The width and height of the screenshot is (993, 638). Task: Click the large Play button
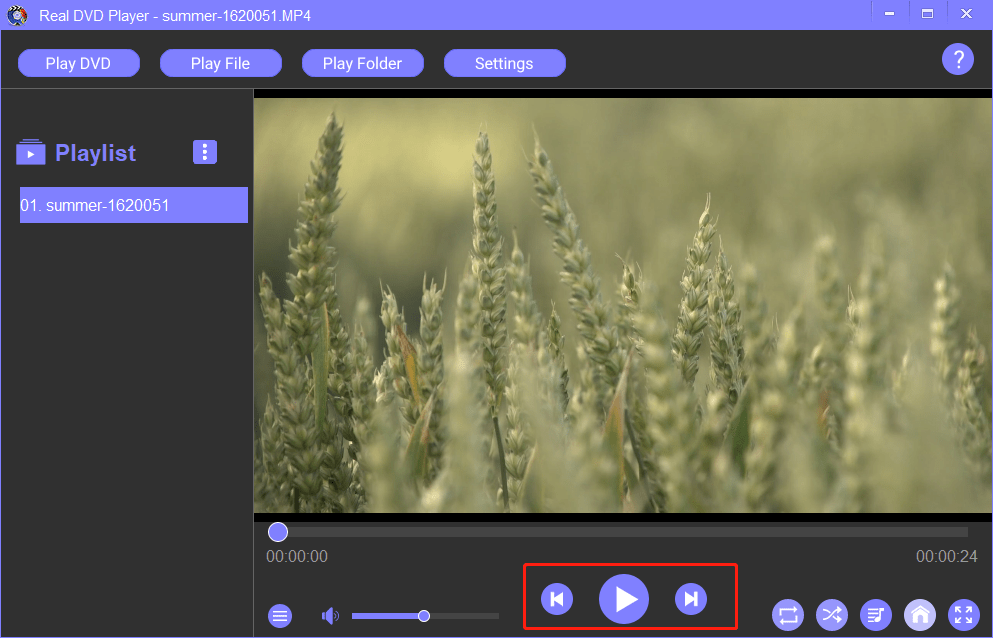point(624,599)
